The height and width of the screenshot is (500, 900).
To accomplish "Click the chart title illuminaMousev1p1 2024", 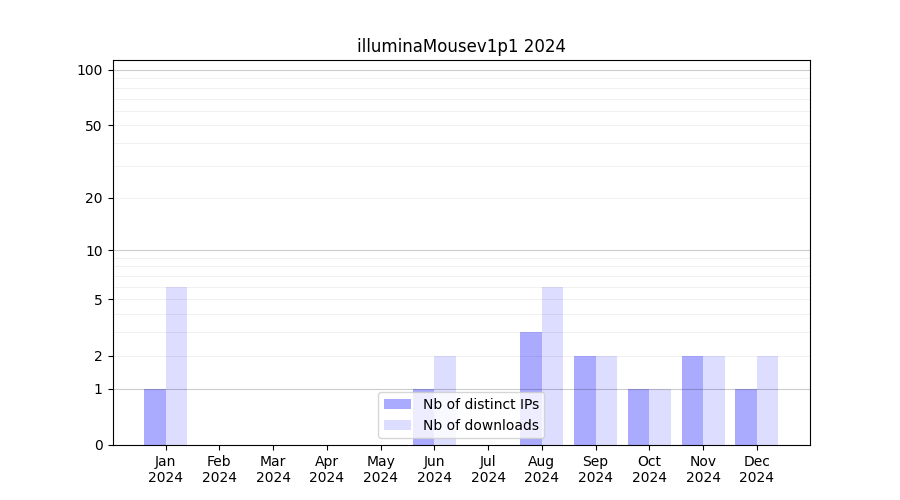I will pos(461,46).
